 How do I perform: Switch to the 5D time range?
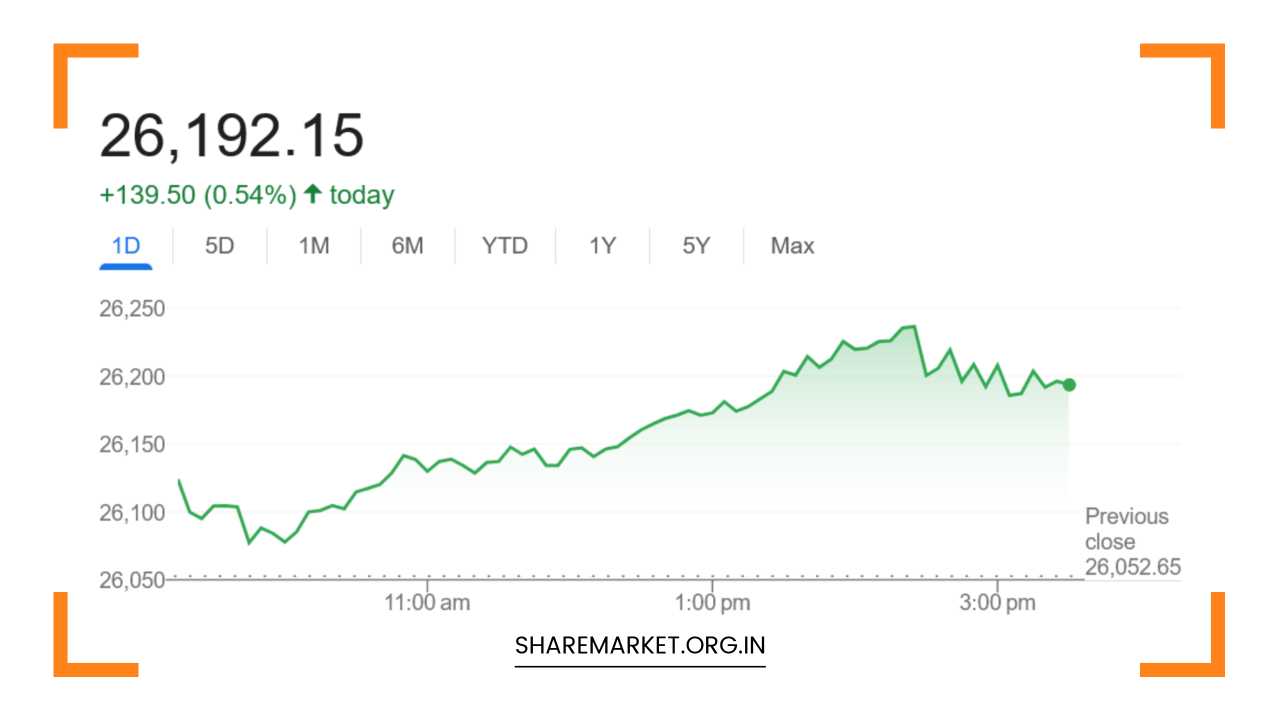coord(219,245)
